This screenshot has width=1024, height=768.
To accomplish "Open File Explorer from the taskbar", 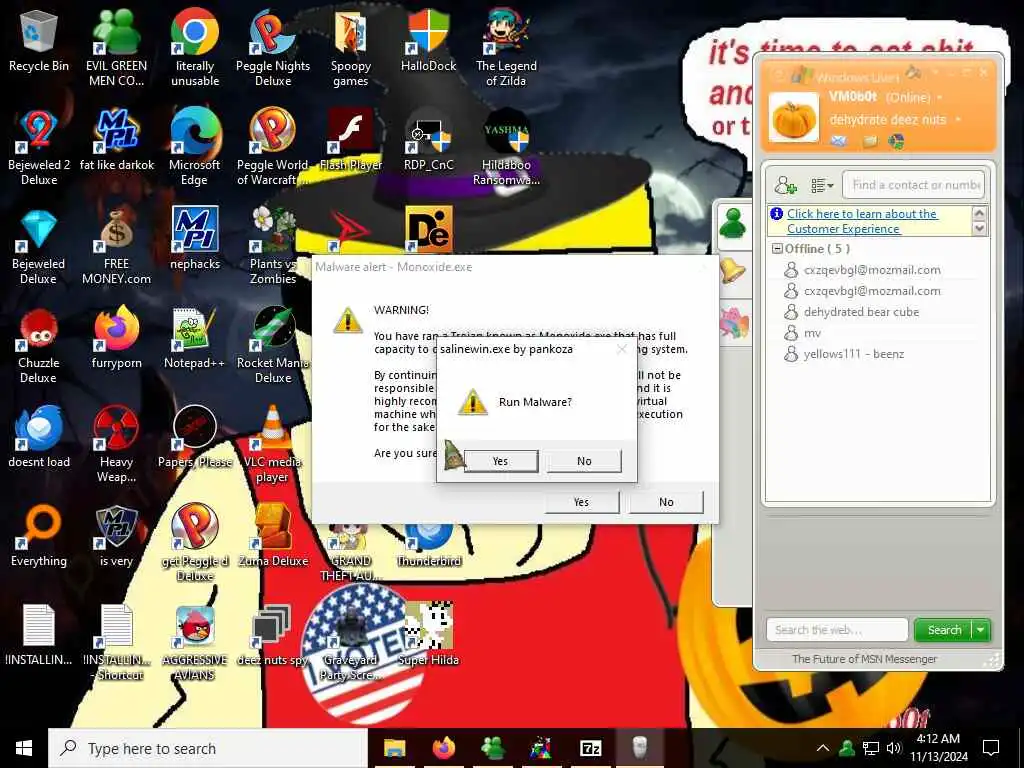I will (x=394, y=748).
